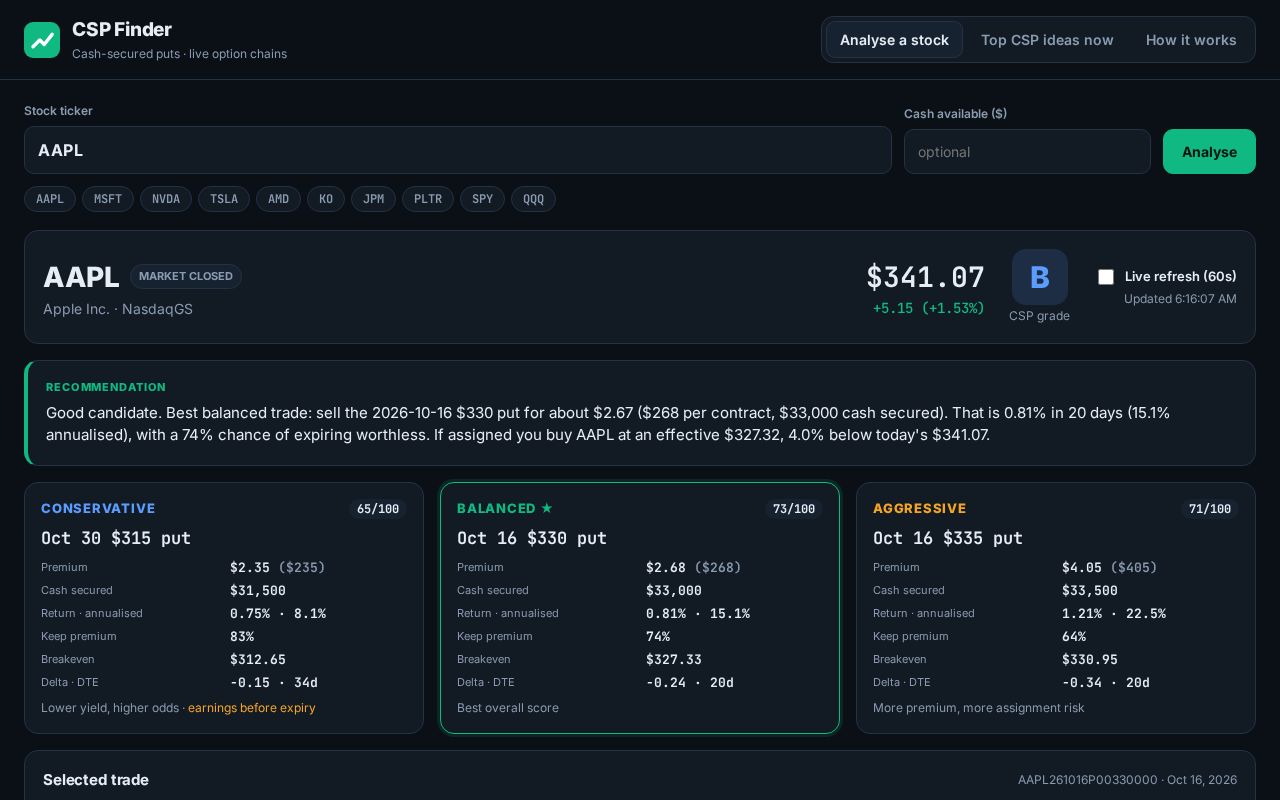Click the Apple Inc. · NasdaqGS subtitle
The height and width of the screenshot is (800, 1280).
(x=118, y=309)
